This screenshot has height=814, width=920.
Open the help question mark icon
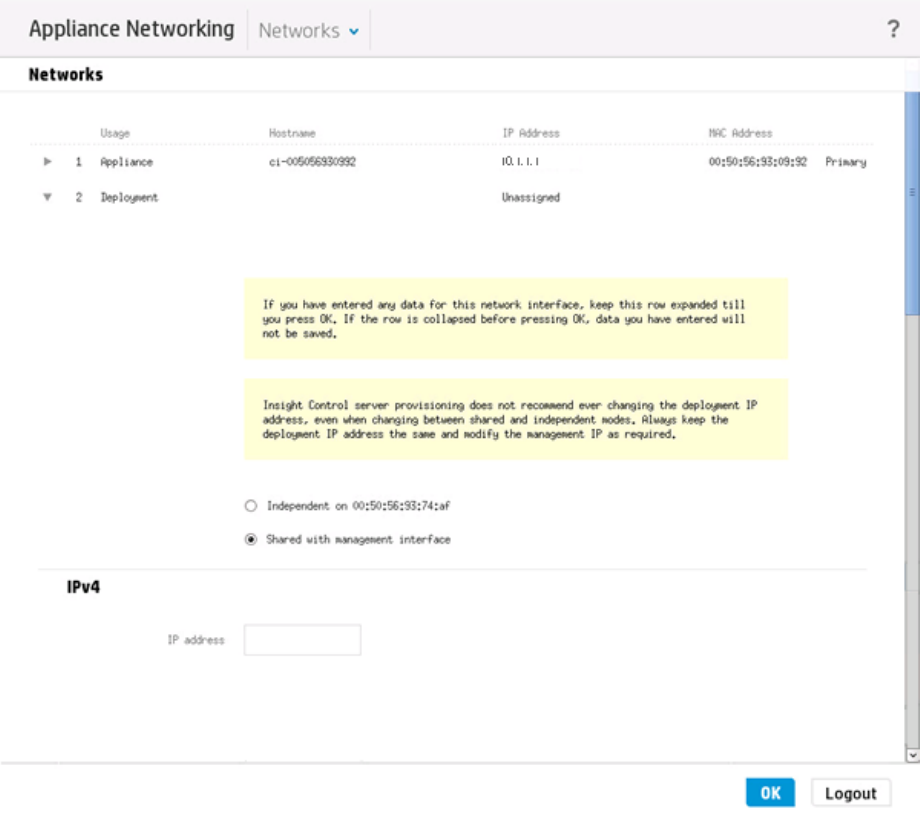(x=893, y=30)
